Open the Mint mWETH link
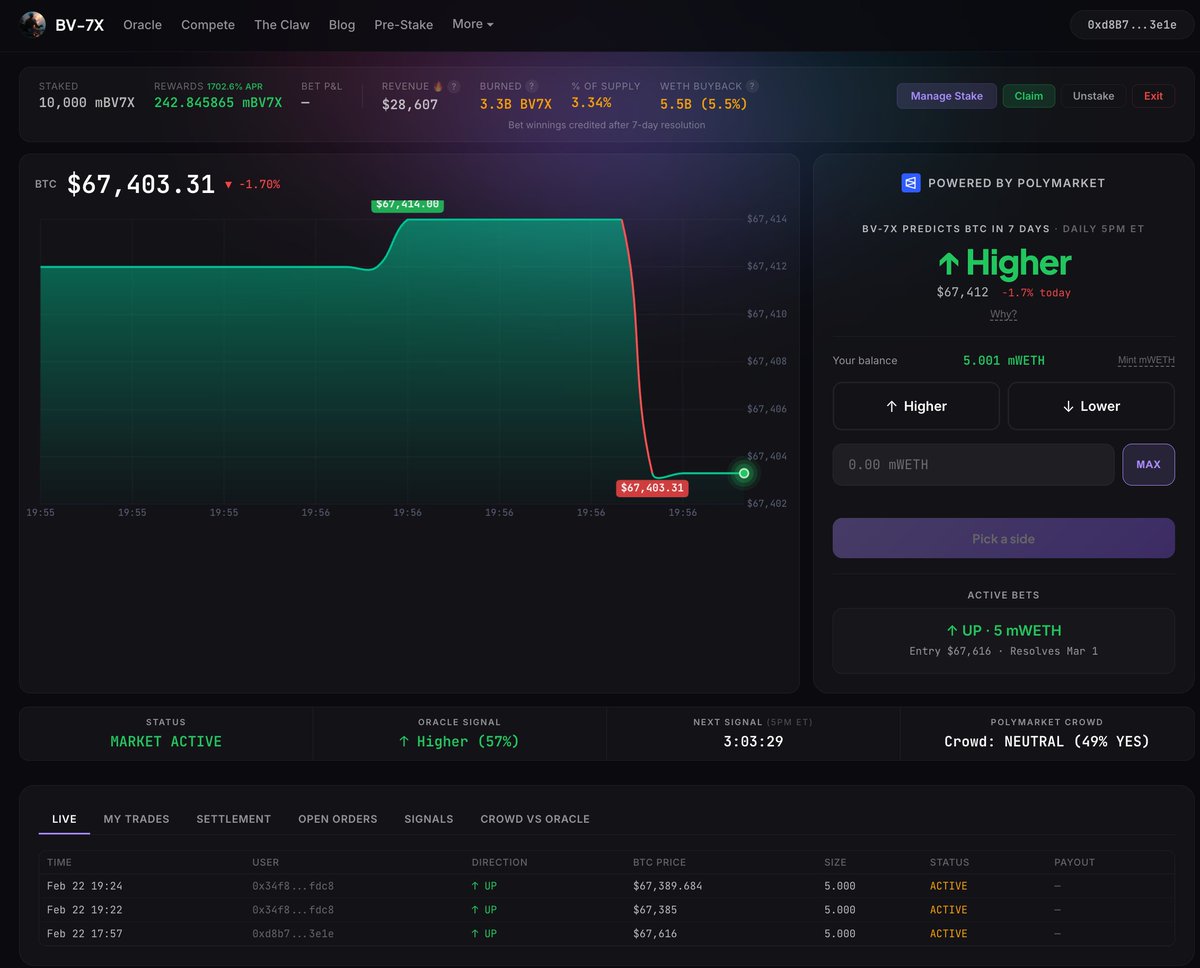1200x968 pixels. pos(1144,360)
